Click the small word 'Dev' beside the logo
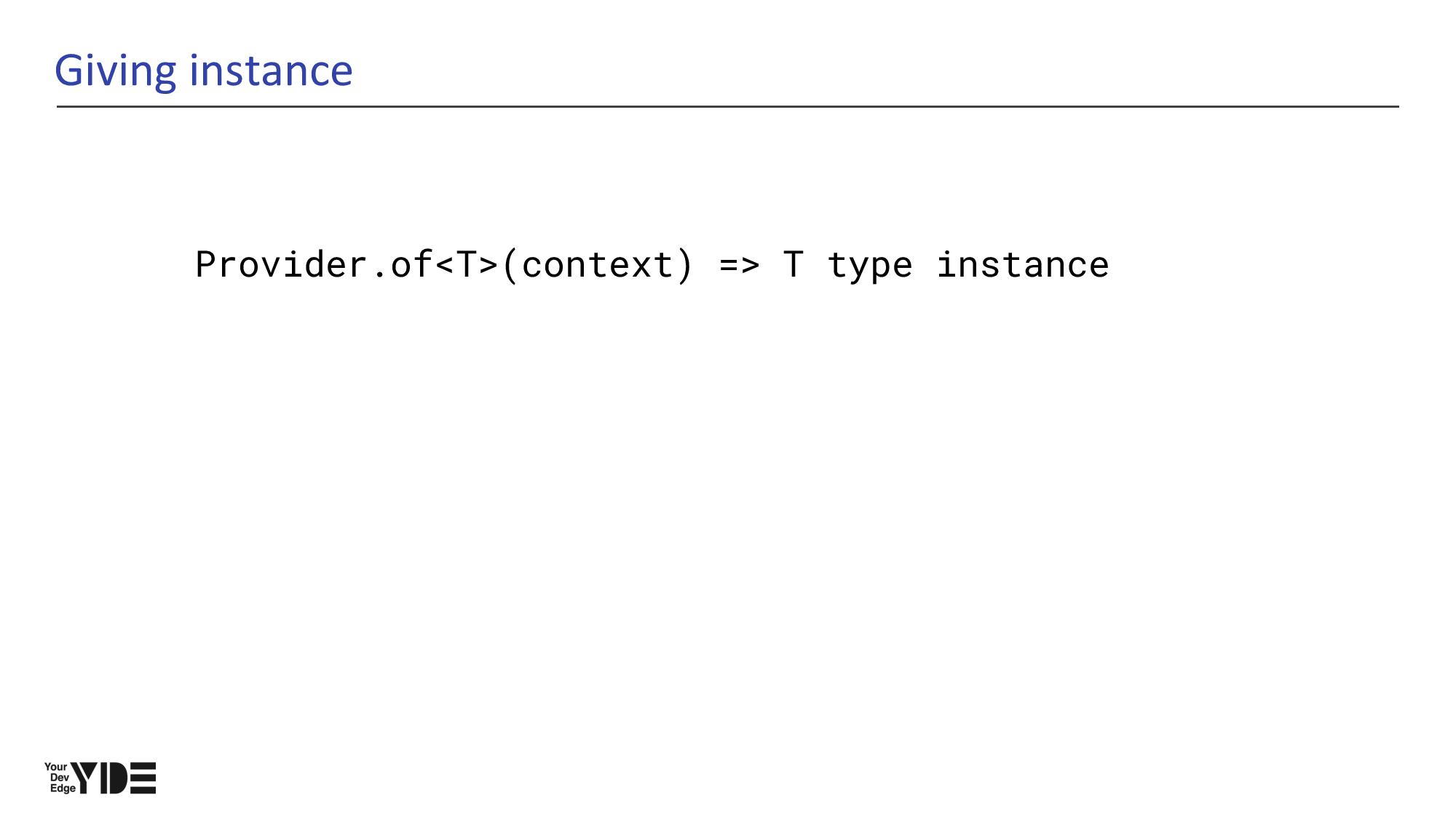The width and height of the screenshot is (1456, 819). pyautogui.click(x=59, y=778)
